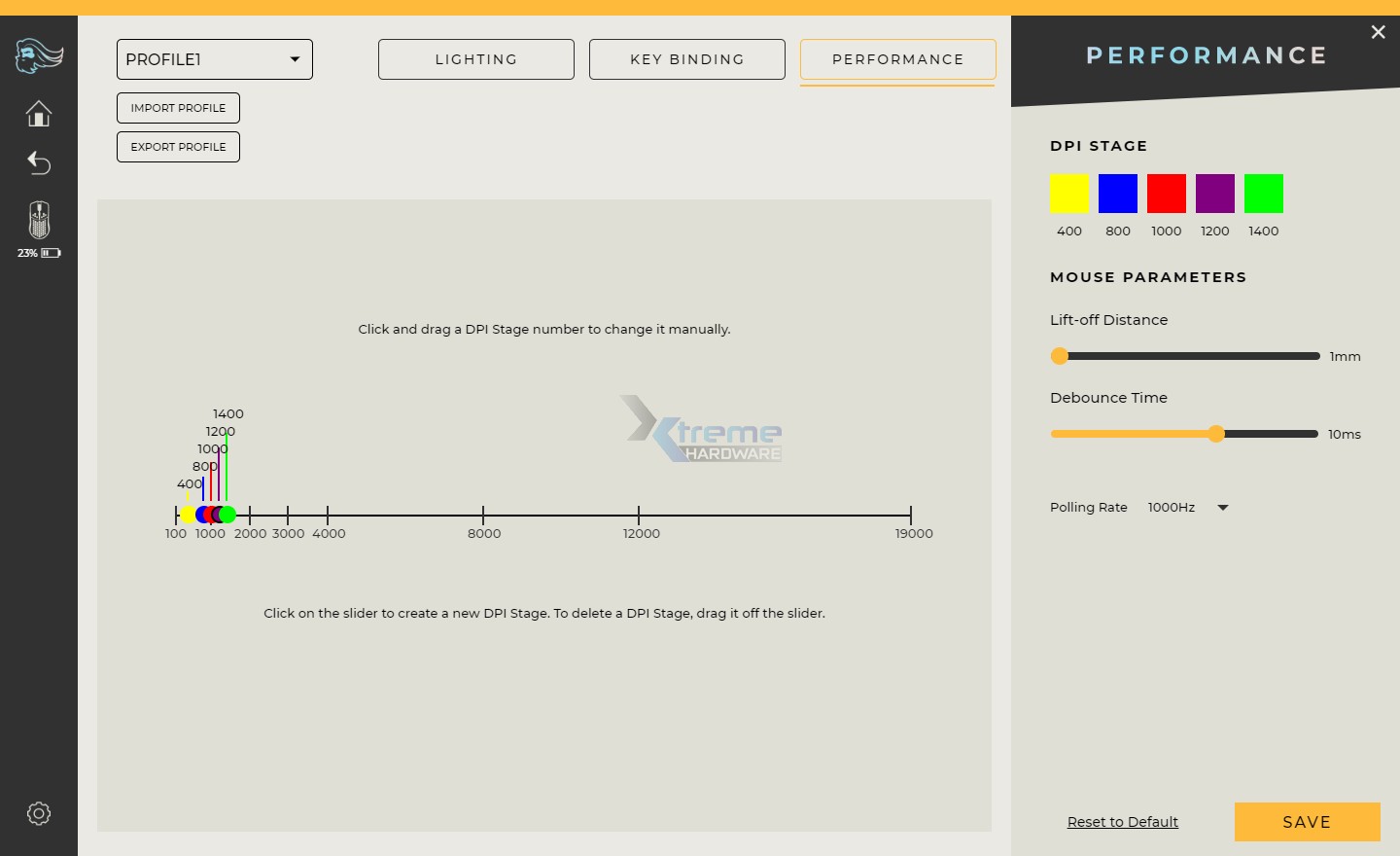Go to the Home screen icon
Viewport: 1400px width, 856px height.
click(39, 114)
